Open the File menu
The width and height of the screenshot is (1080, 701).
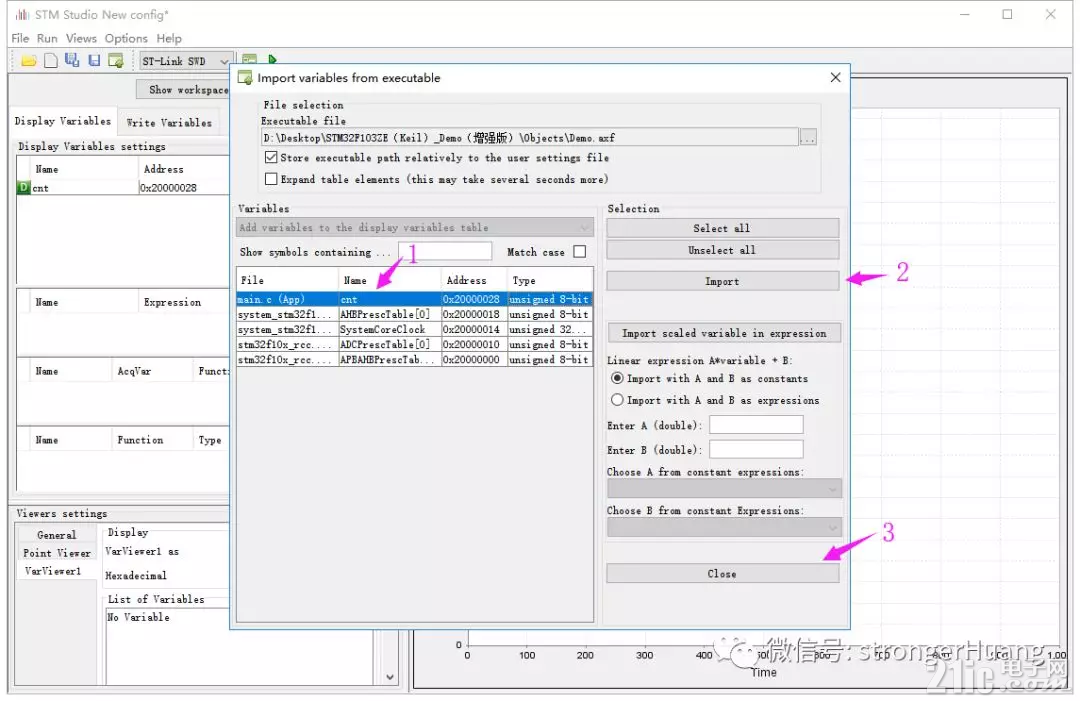(x=20, y=39)
